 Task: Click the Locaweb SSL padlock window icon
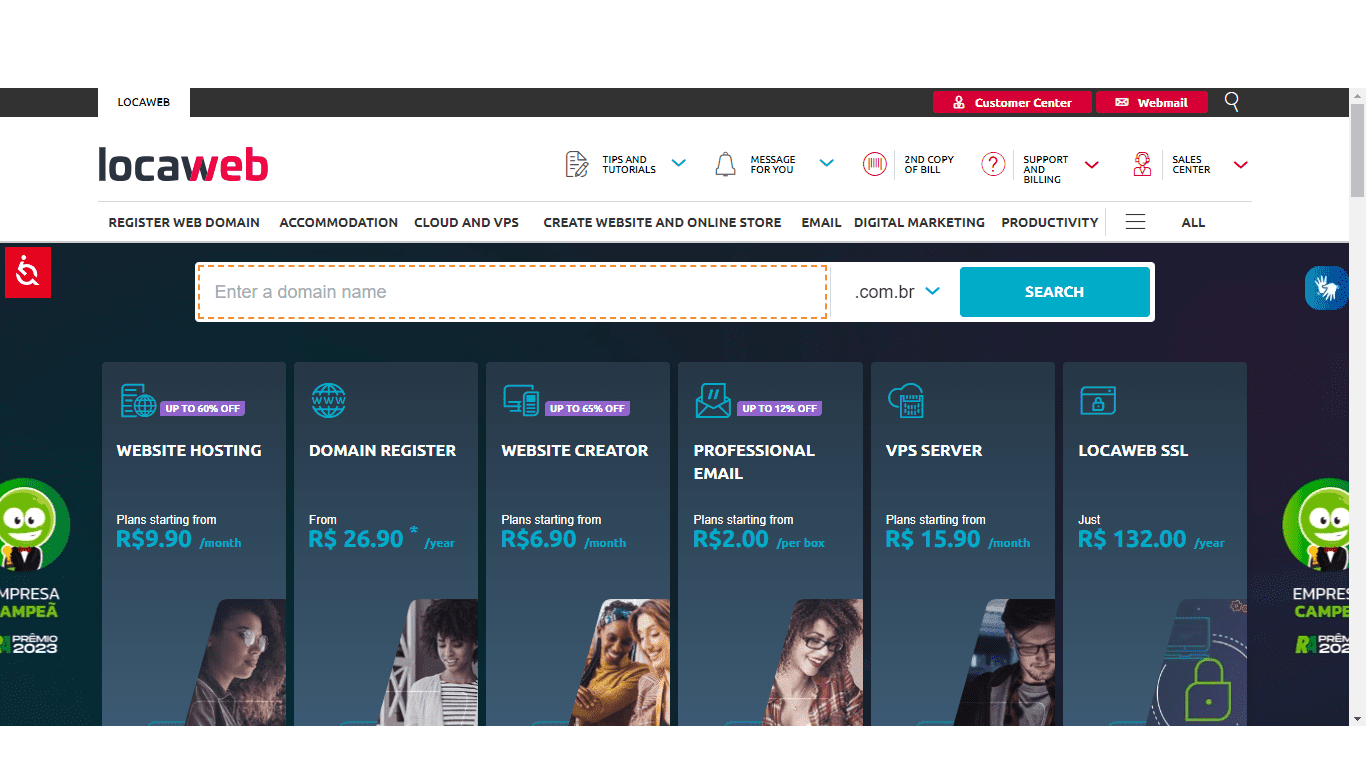(x=1098, y=400)
